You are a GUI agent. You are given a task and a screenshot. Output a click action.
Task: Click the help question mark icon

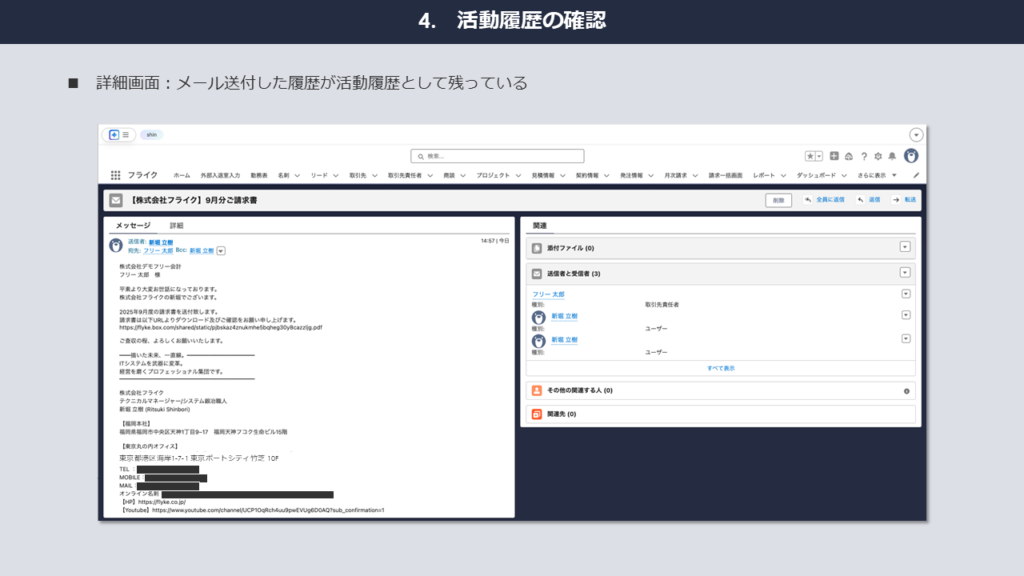click(x=863, y=156)
